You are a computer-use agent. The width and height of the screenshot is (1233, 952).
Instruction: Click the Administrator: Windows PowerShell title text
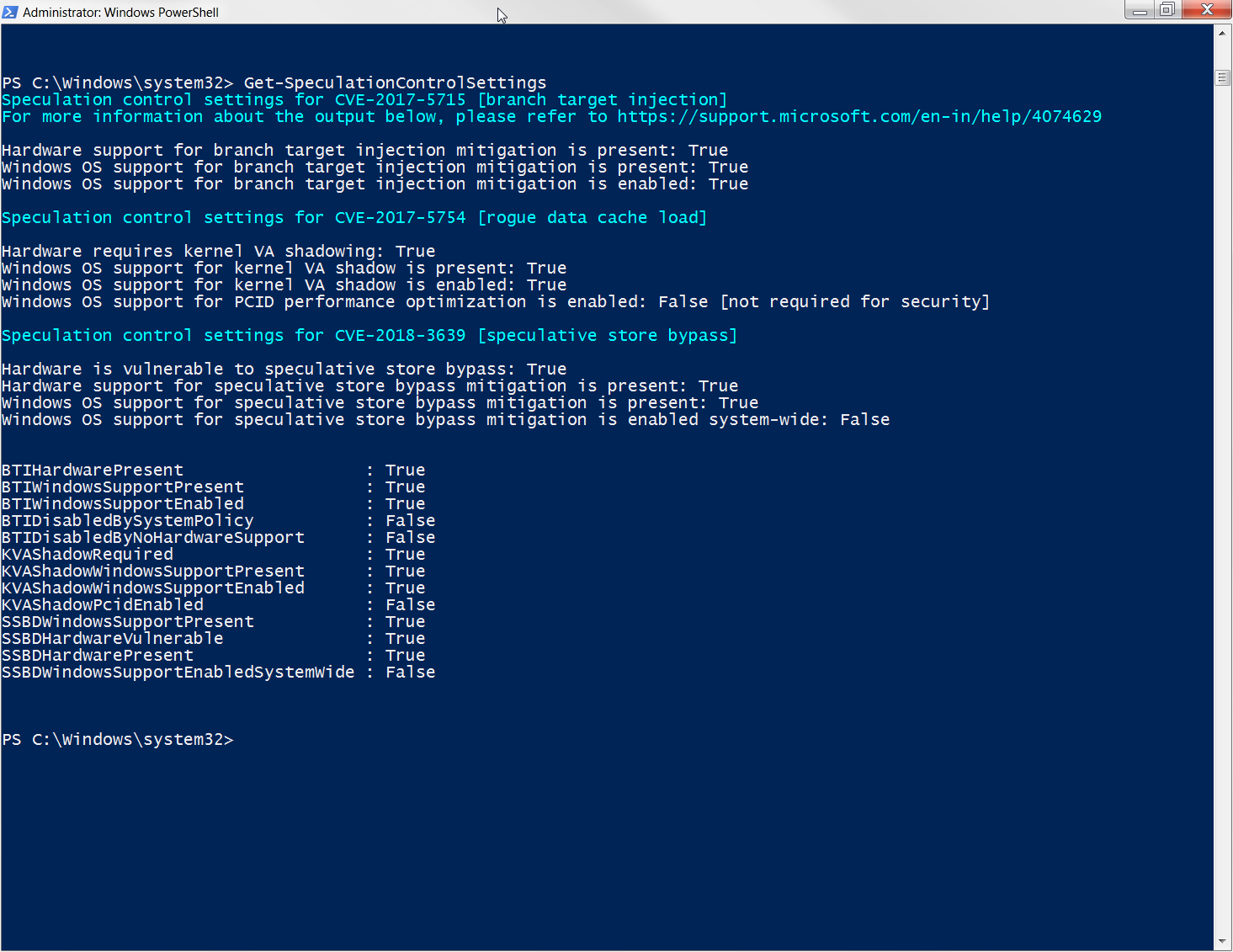click(122, 12)
